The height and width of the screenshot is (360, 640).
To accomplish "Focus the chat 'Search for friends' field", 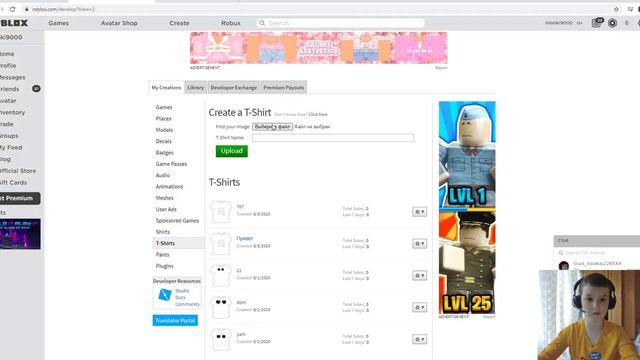I will click(598, 253).
